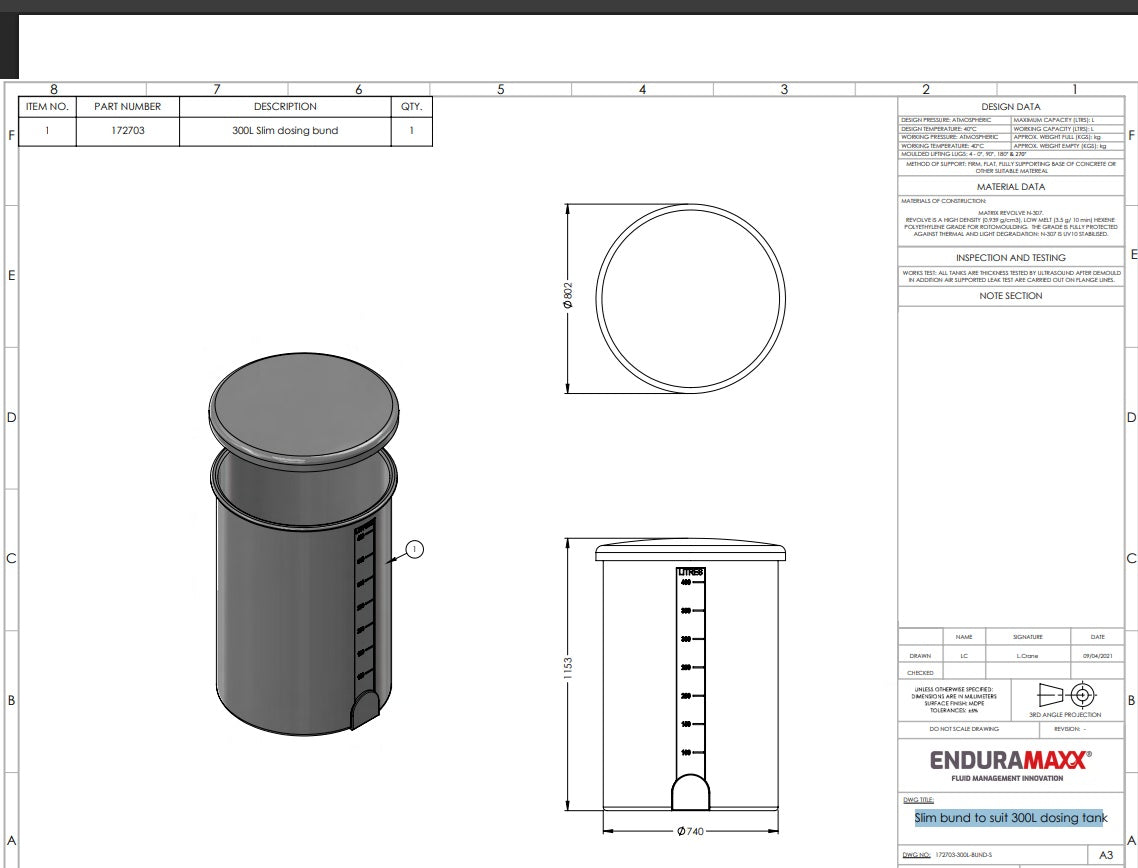Viewport: 1138px width, 868px height.
Task: Click the top-view circle of the bund
Action: [690, 298]
